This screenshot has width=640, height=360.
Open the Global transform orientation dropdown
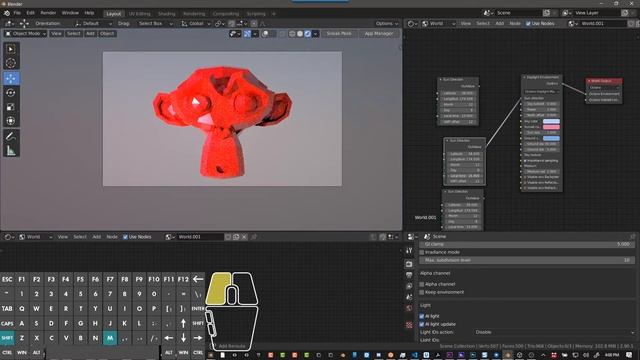(x=196, y=24)
